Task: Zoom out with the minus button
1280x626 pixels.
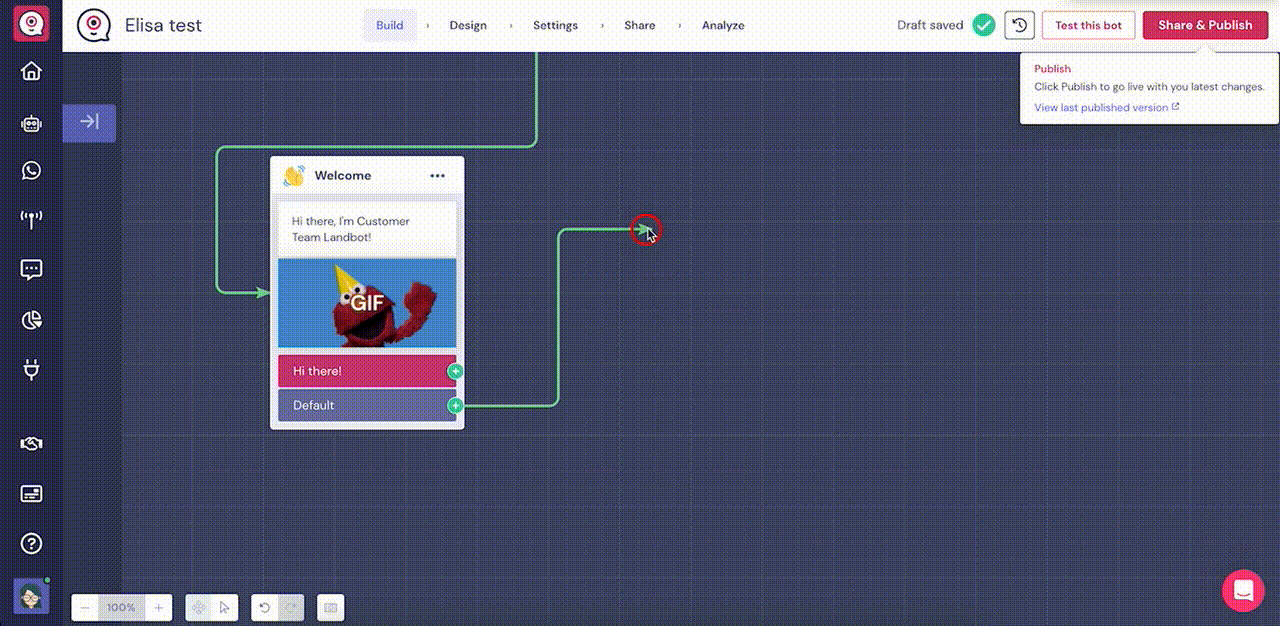Action: click(x=85, y=607)
